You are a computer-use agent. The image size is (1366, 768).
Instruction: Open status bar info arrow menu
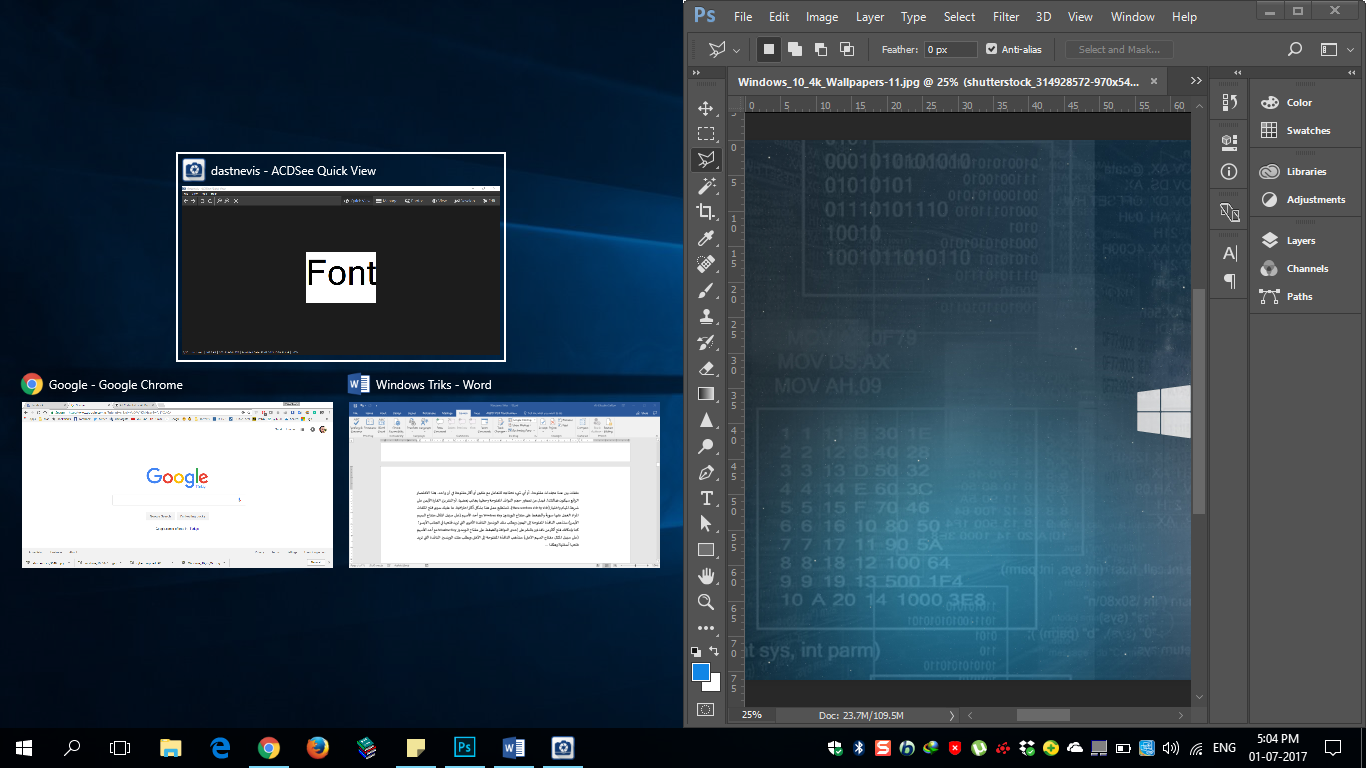[951, 715]
